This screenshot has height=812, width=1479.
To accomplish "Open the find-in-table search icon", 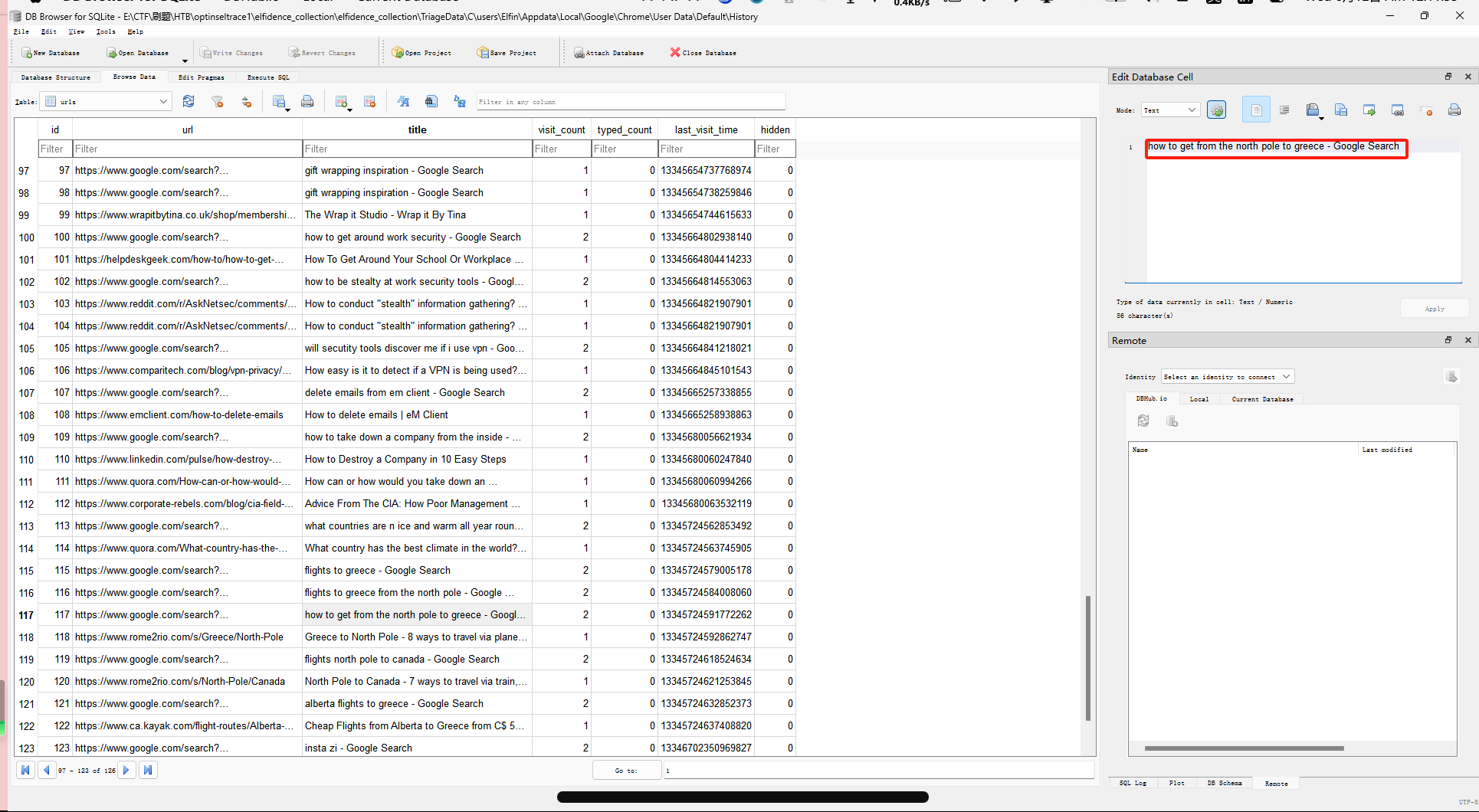I will (431, 101).
